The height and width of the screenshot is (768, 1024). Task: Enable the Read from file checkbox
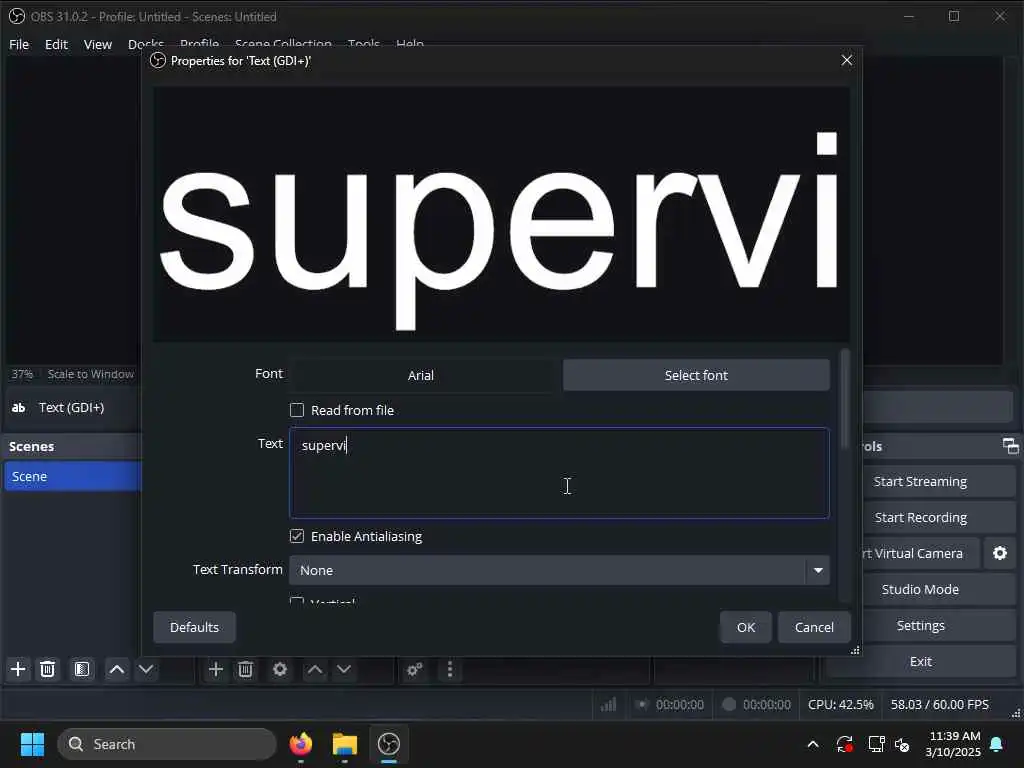coord(297,410)
